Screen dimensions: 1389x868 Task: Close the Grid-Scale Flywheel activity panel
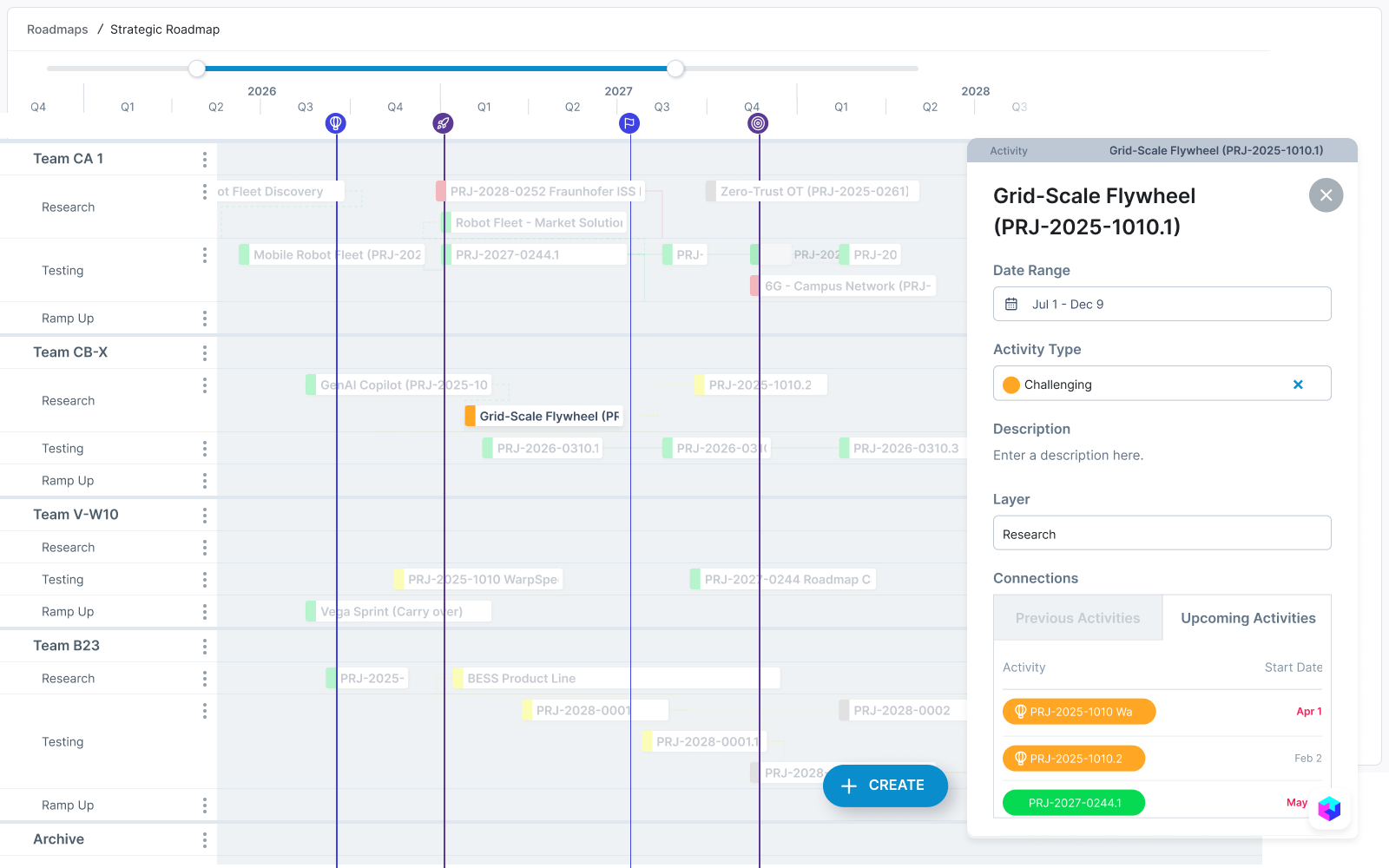1326,195
